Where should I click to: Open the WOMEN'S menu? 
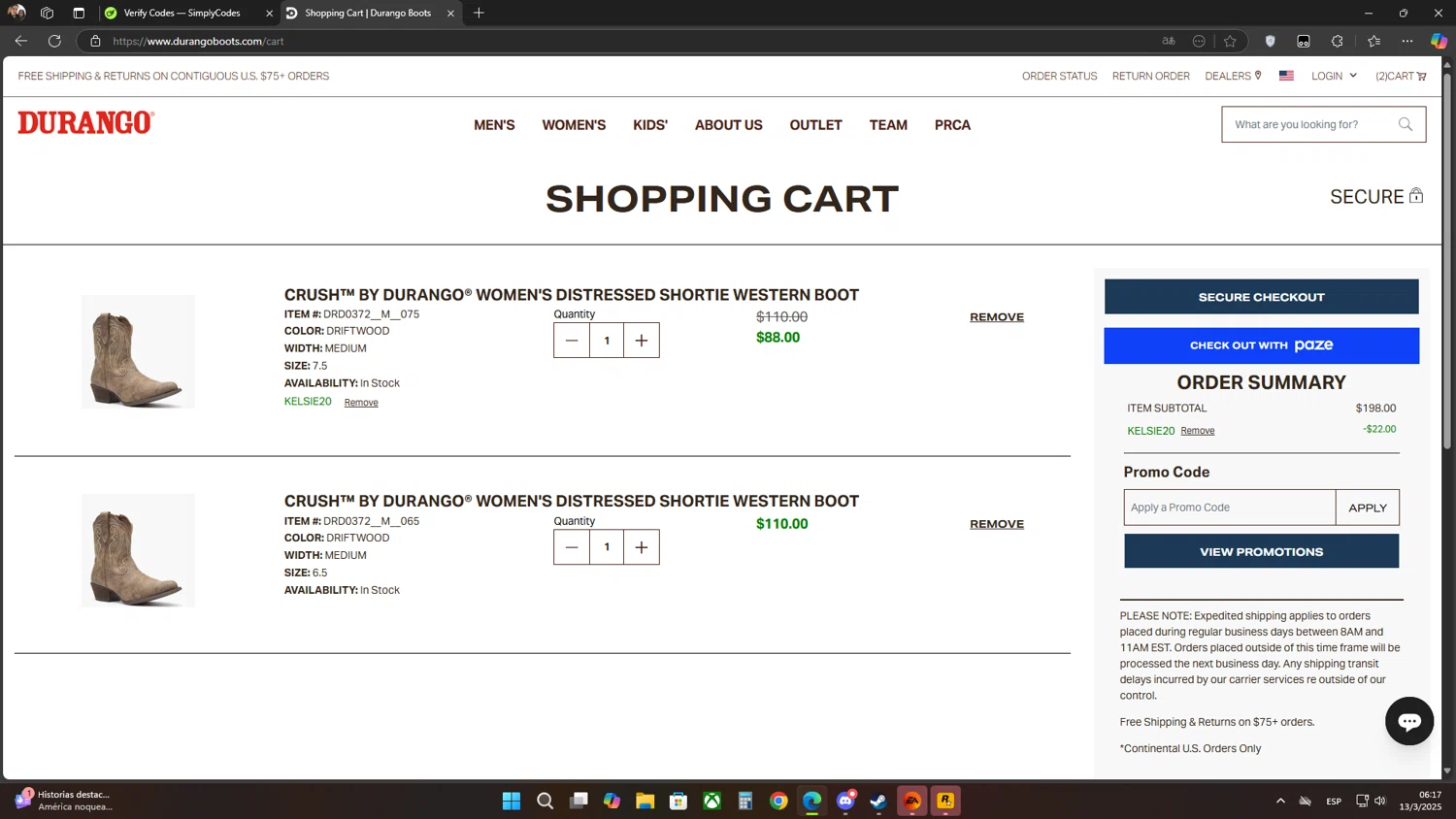[574, 125]
